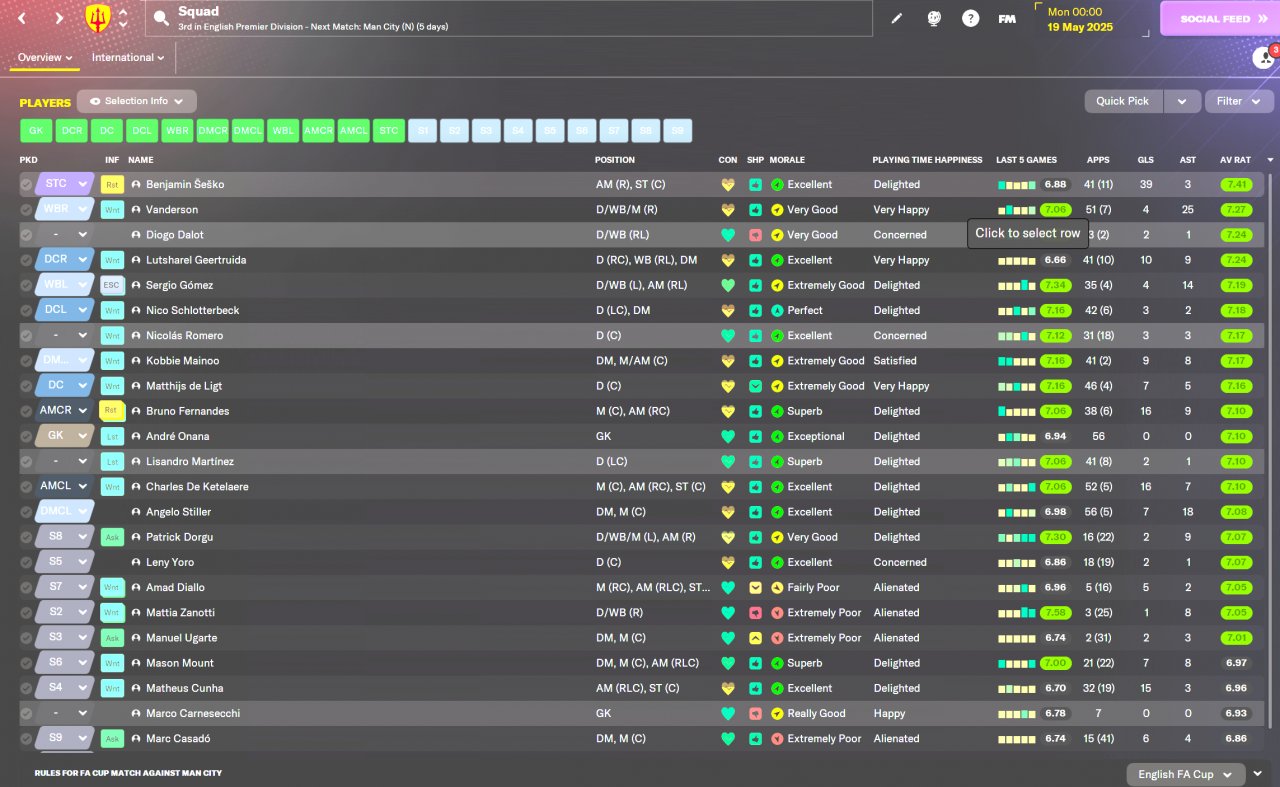The height and width of the screenshot is (787, 1280).
Task: Click the condition heart icon for Mattia Zanotti
Action: pyautogui.click(x=728, y=613)
